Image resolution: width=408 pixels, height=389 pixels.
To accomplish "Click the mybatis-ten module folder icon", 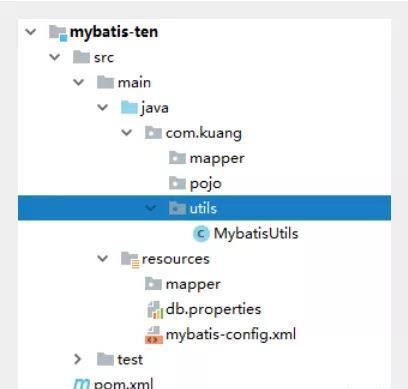I will click(58, 33).
